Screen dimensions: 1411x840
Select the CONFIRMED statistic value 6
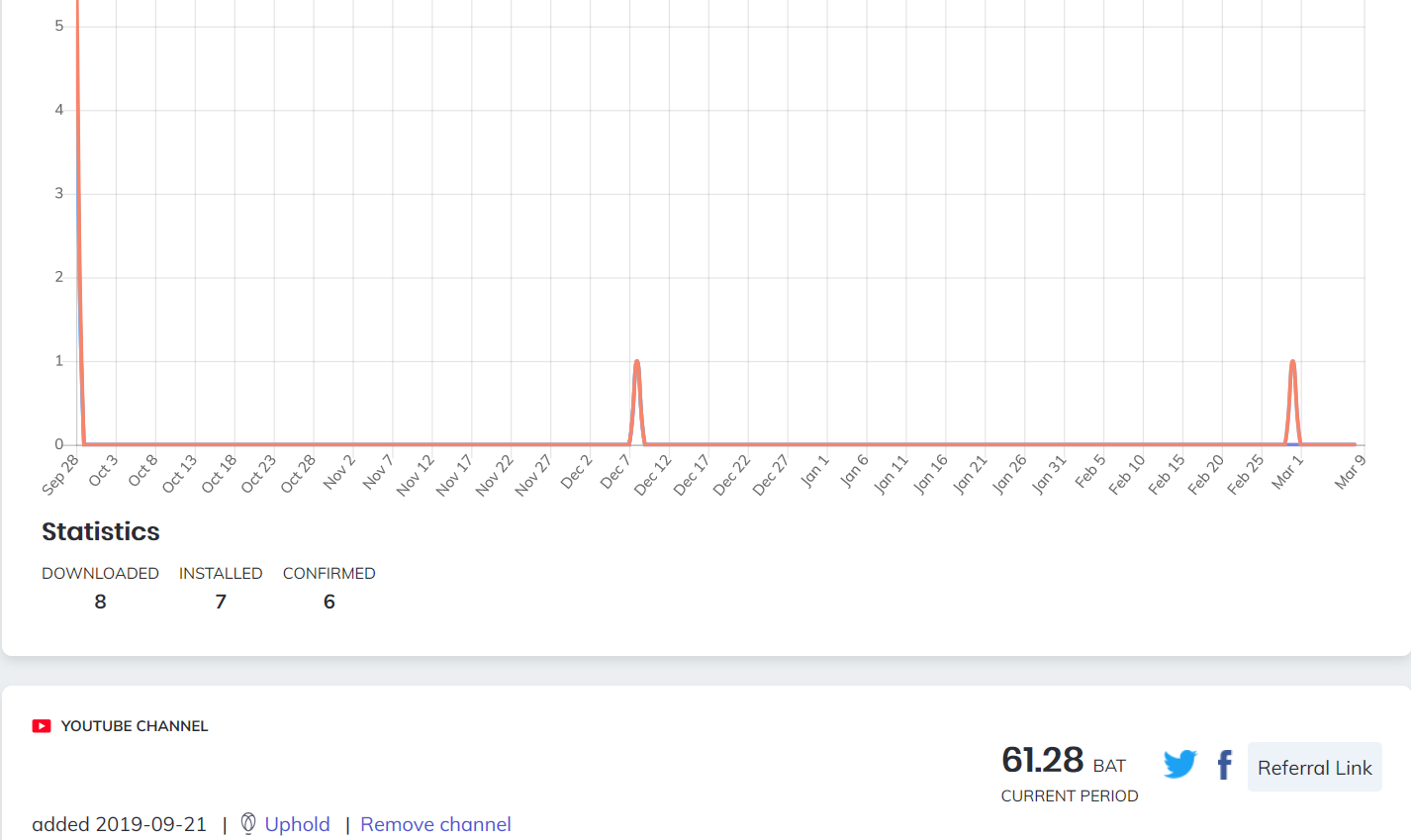click(329, 602)
